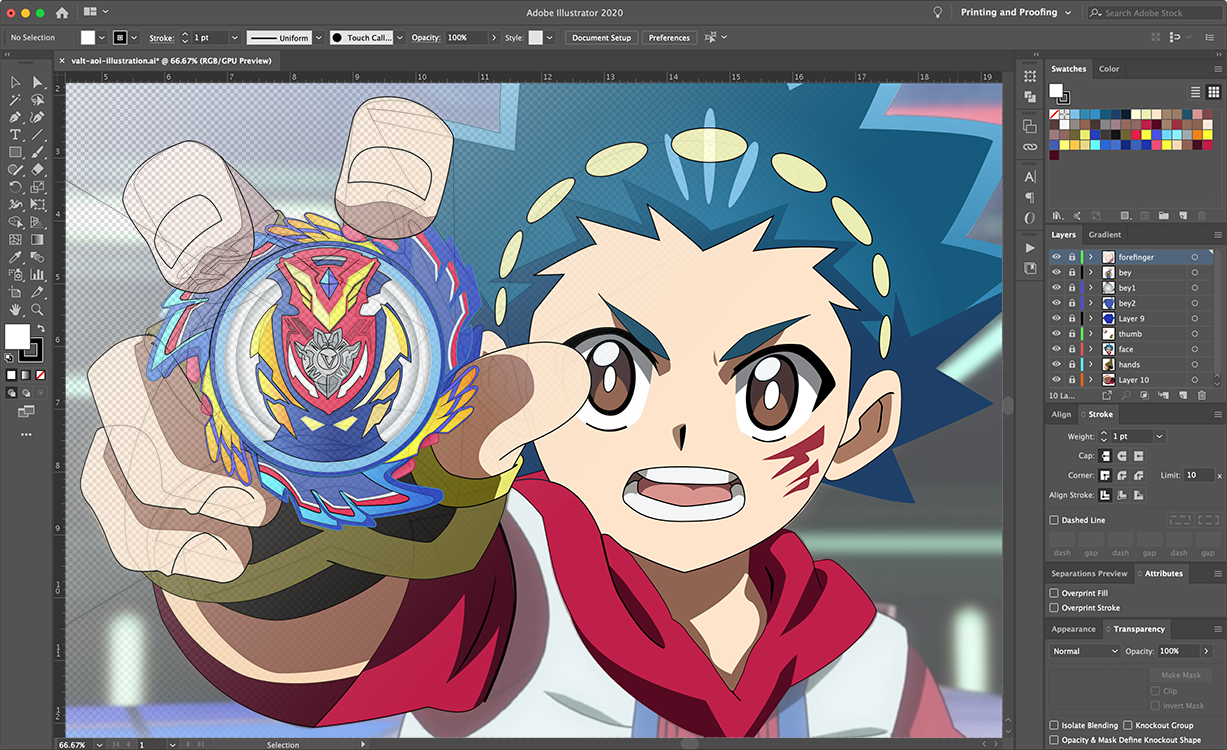
Task: Hide the bey1 layer
Action: [1056, 288]
